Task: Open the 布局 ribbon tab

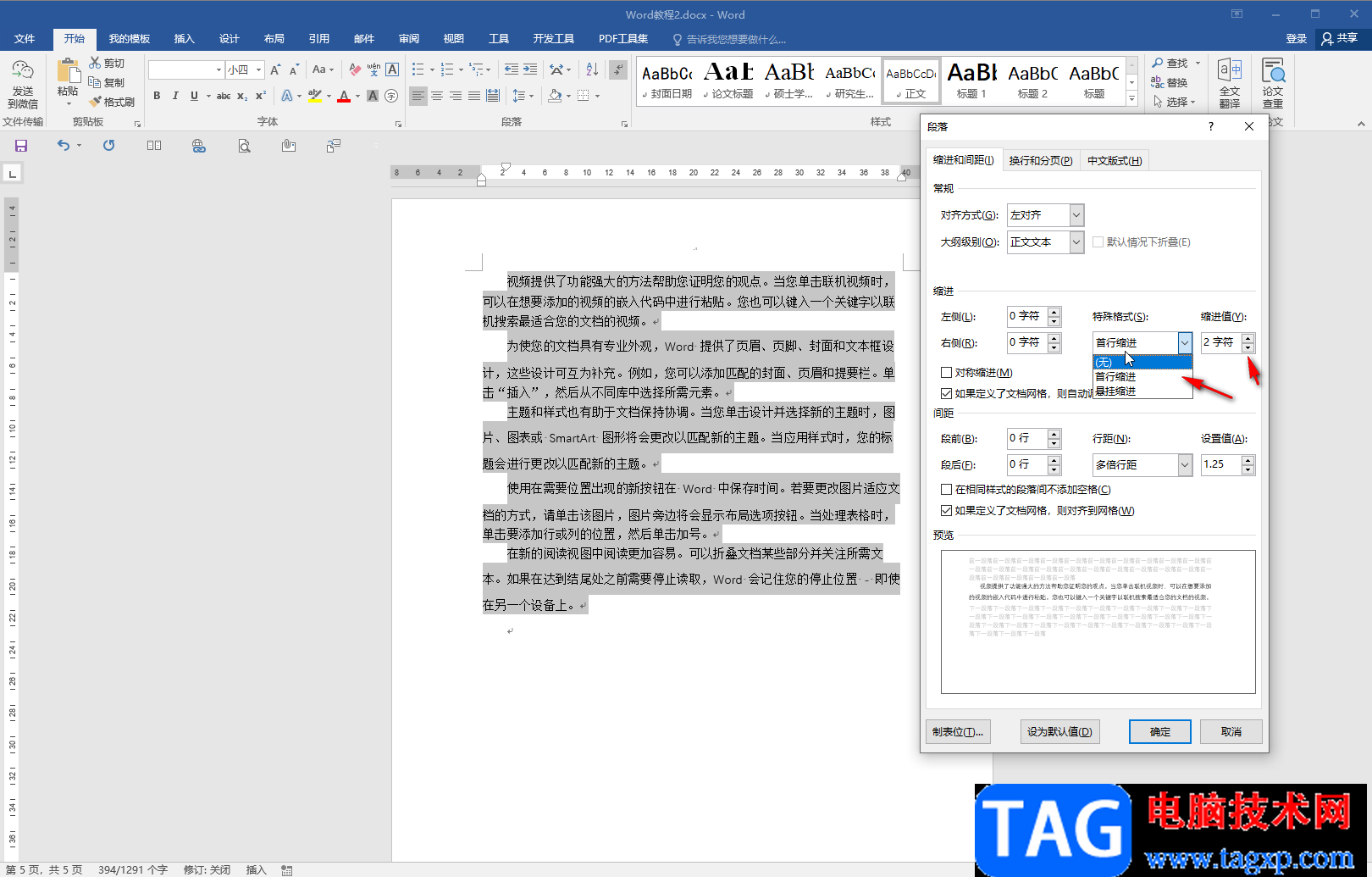Action: [x=274, y=39]
